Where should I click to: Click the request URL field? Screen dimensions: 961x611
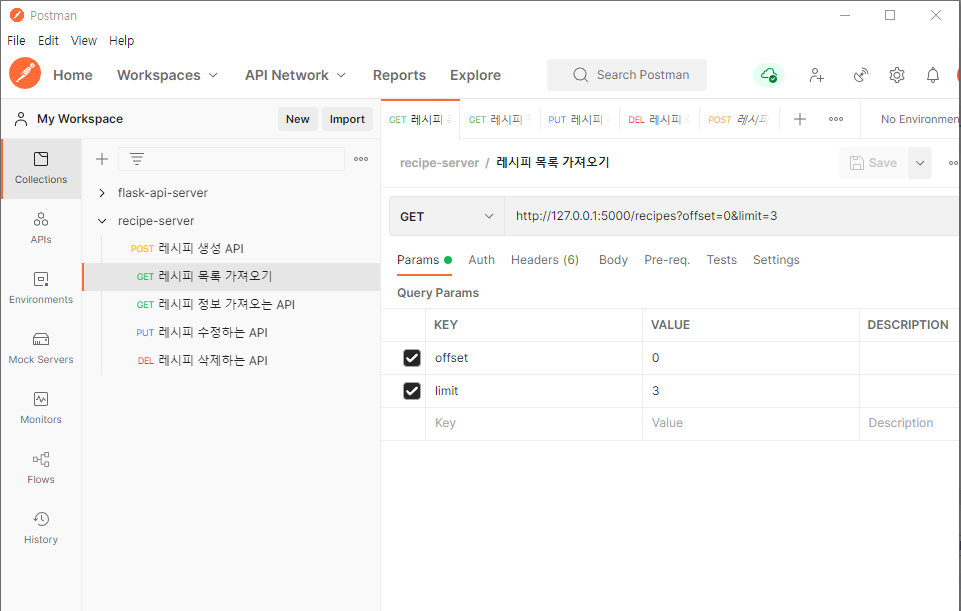point(732,216)
